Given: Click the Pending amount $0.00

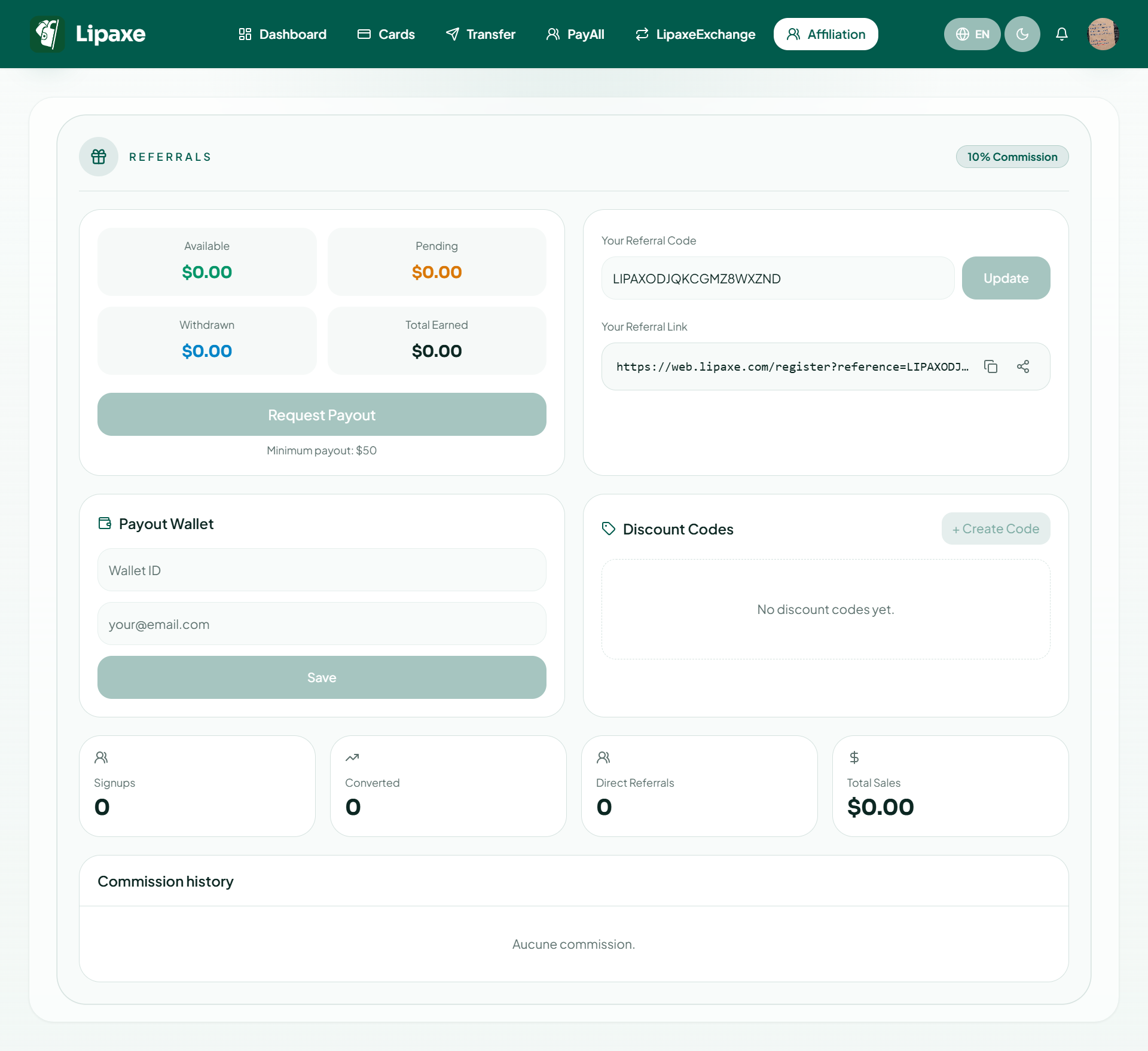Looking at the screenshot, I should pos(436,272).
